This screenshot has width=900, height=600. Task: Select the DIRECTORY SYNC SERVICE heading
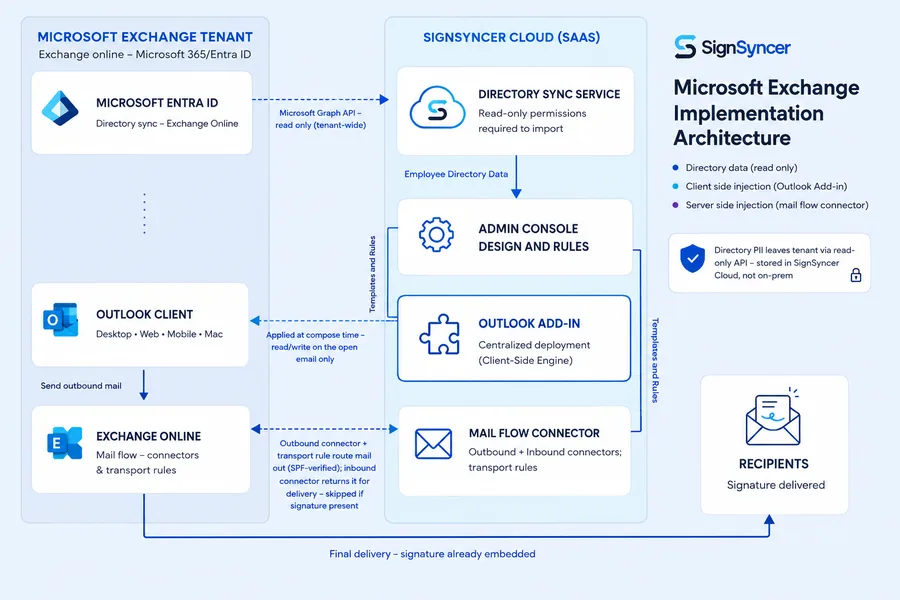pos(549,94)
